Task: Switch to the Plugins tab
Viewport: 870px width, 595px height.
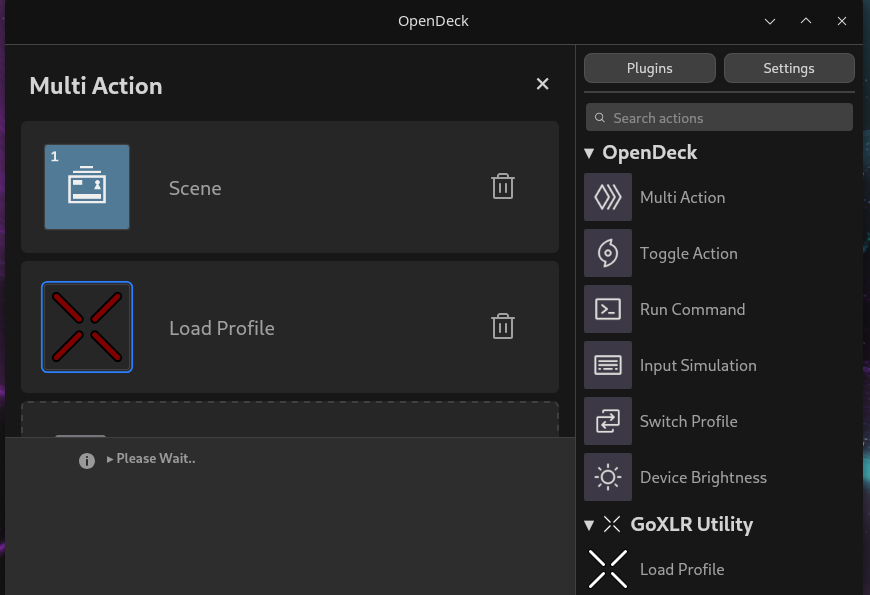Action: [x=649, y=67]
